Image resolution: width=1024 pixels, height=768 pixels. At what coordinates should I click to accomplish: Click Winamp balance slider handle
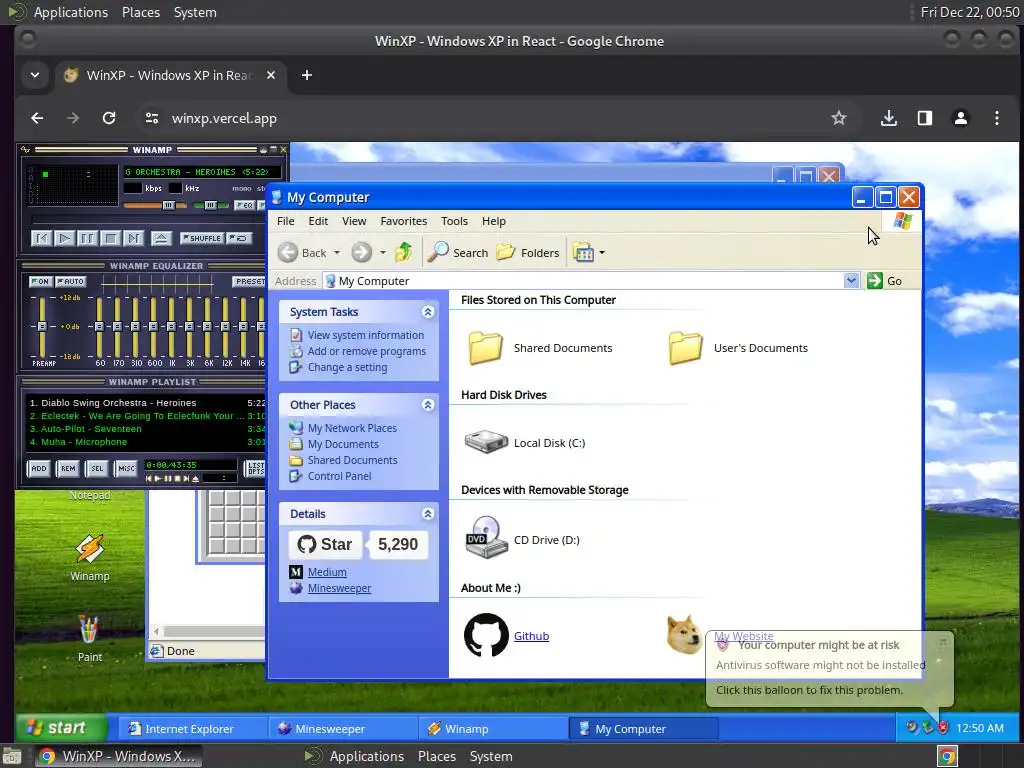coord(210,205)
